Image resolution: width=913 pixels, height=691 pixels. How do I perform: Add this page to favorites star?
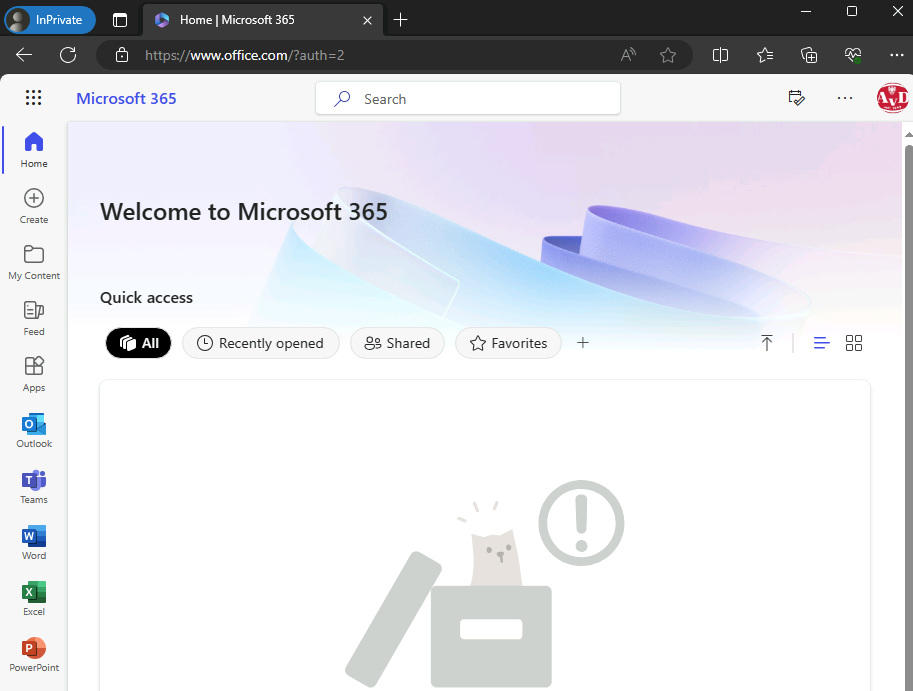[x=668, y=55]
